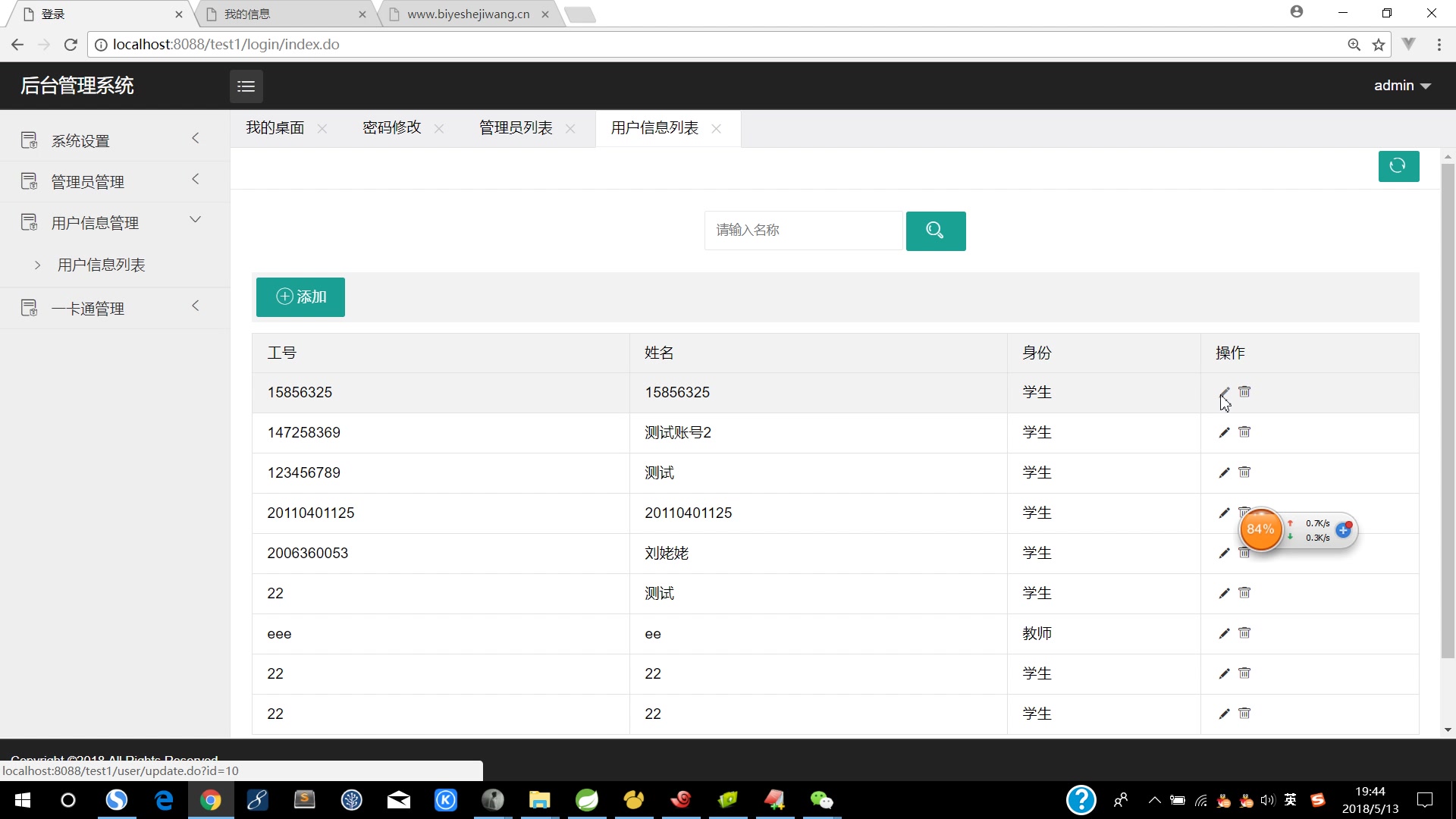Click the green refresh icon
Viewport: 1456px width, 819px height.
pos(1398,166)
